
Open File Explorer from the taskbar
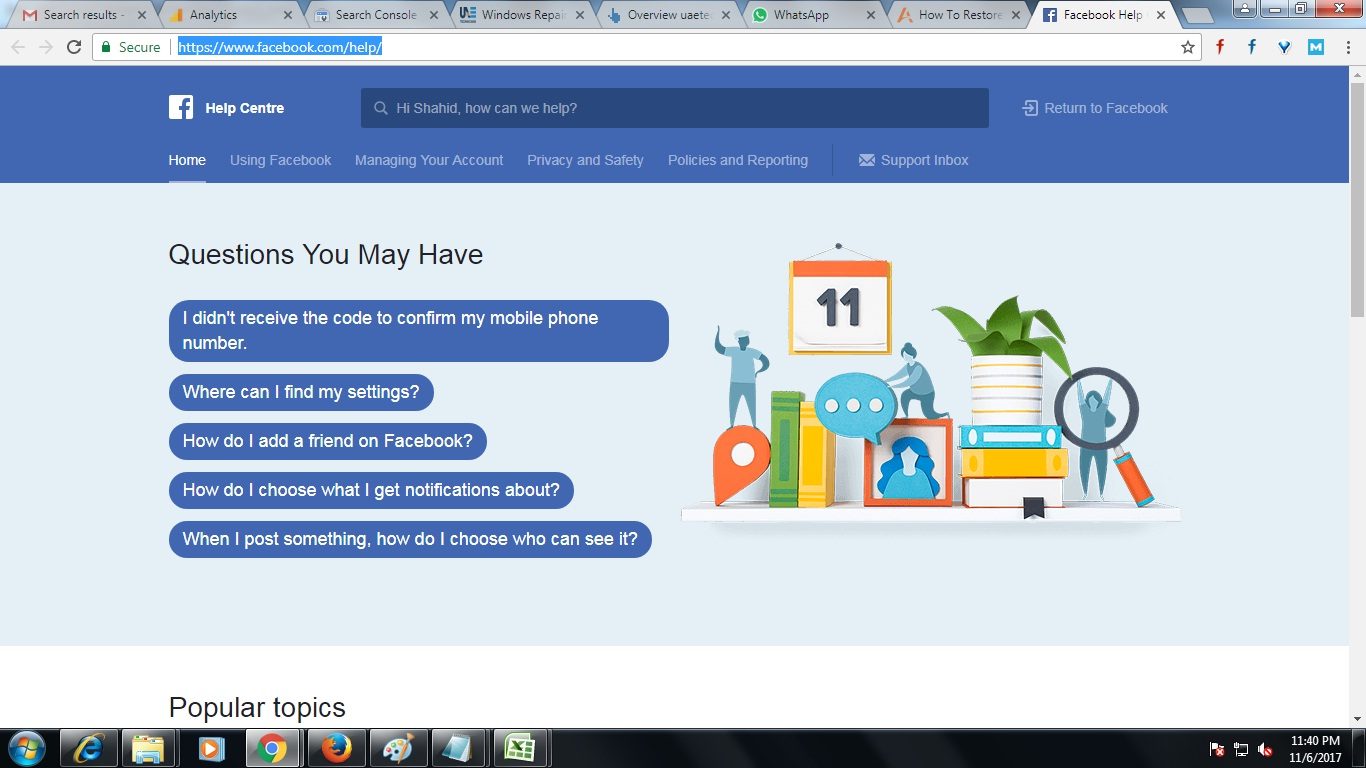point(148,748)
